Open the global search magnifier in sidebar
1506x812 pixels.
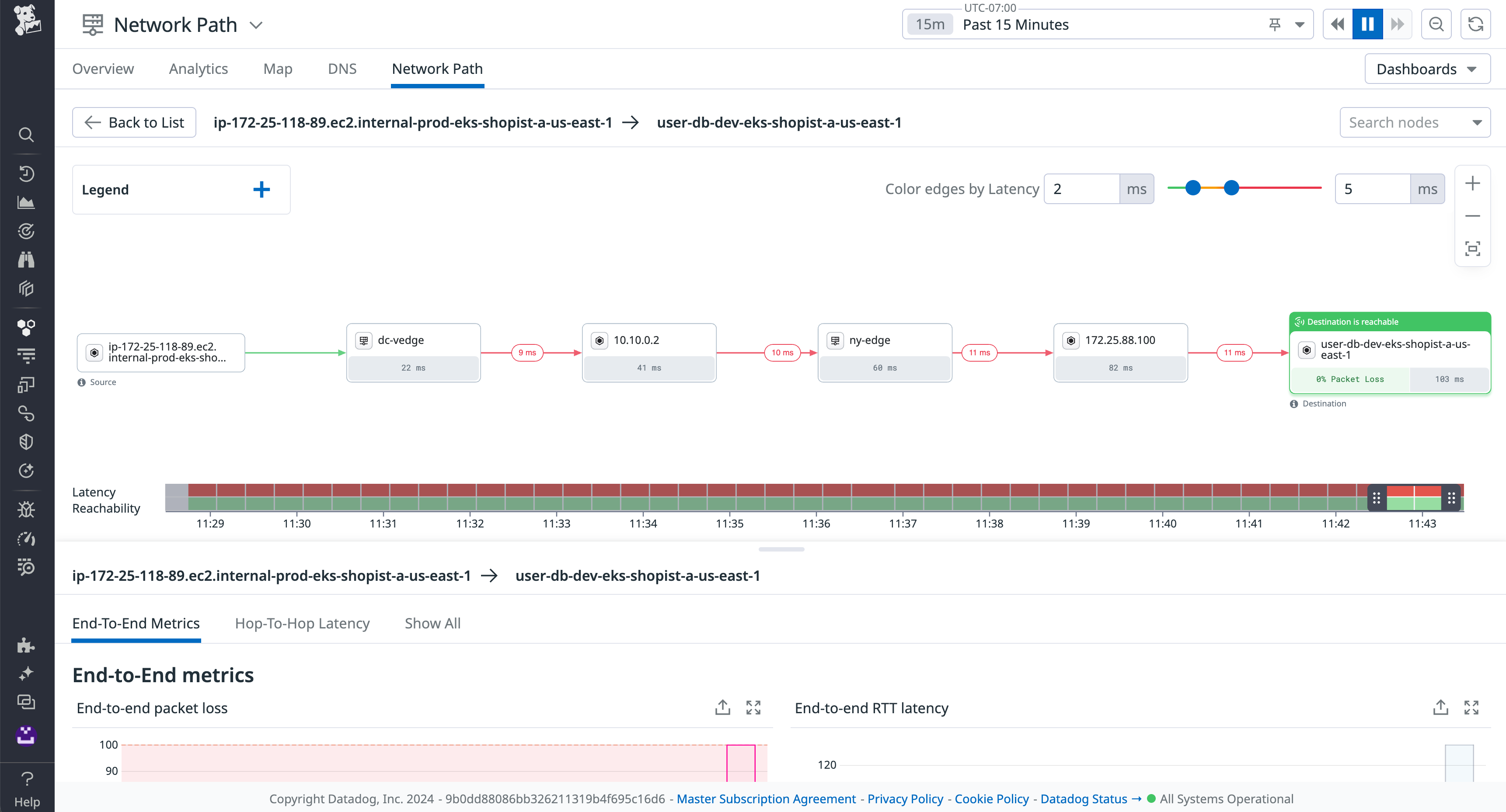point(27,135)
